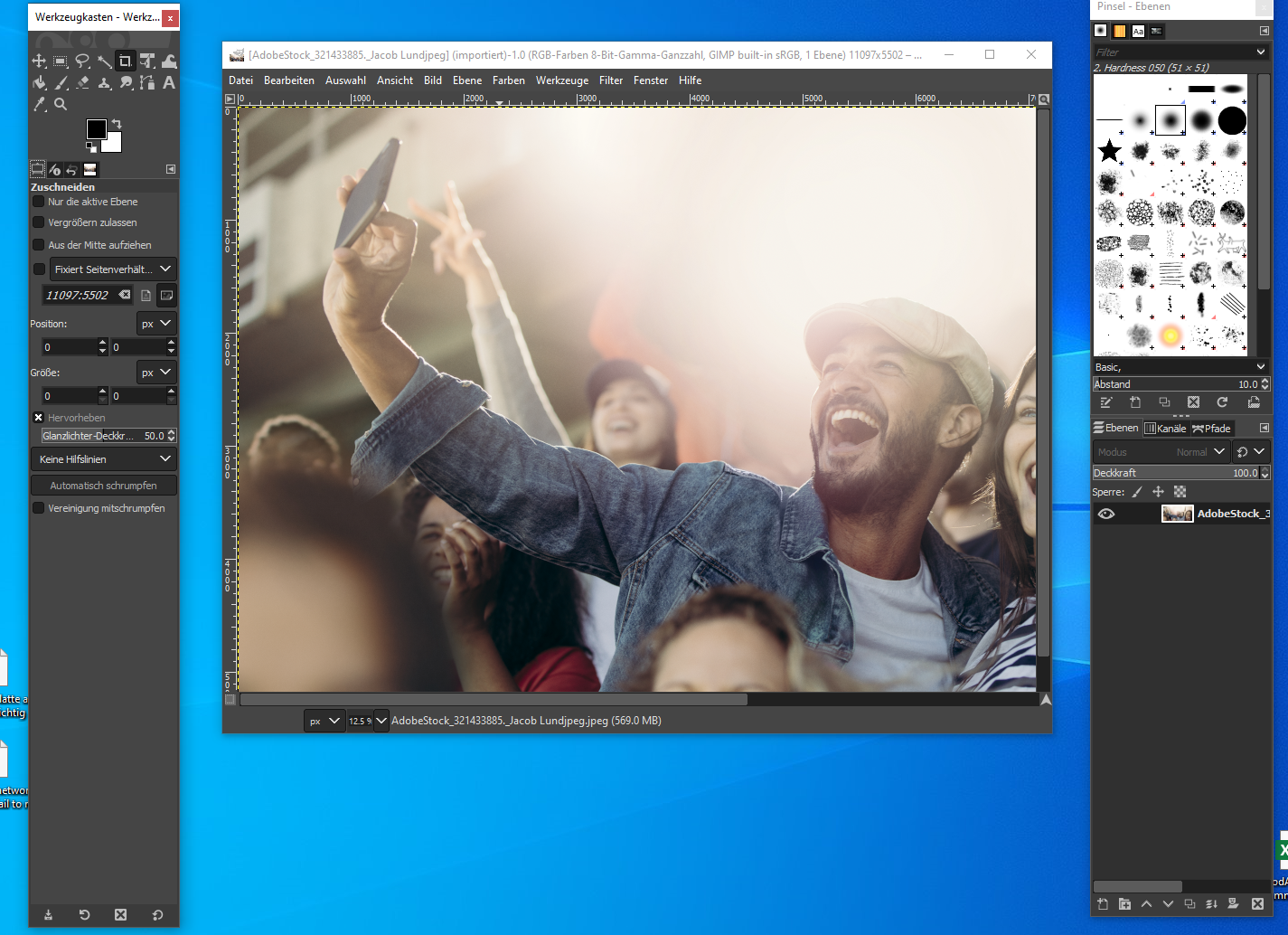Open the layer Modus Normal dropdown
The width and height of the screenshot is (1288, 935).
coord(1201,452)
